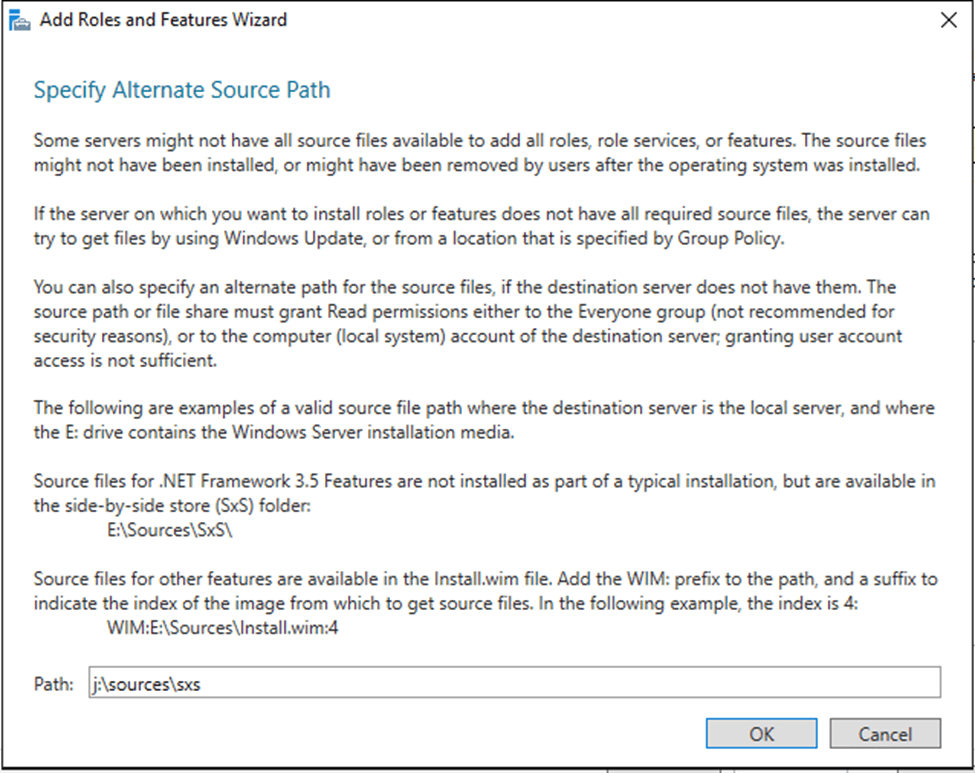Click the OK button
Image resolution: width=975 pixels, height=773 pixels.
[x=761, y=734]
